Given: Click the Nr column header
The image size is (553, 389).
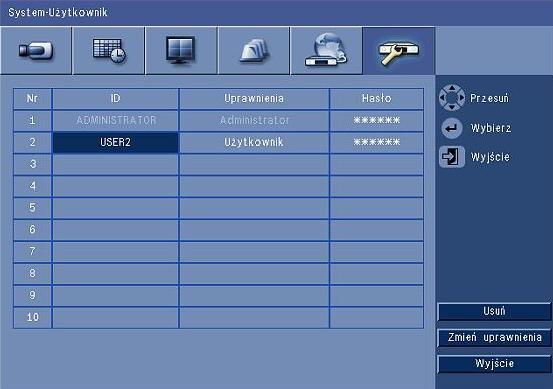Looking at the screenshot, I should click(x=32, y=98).
